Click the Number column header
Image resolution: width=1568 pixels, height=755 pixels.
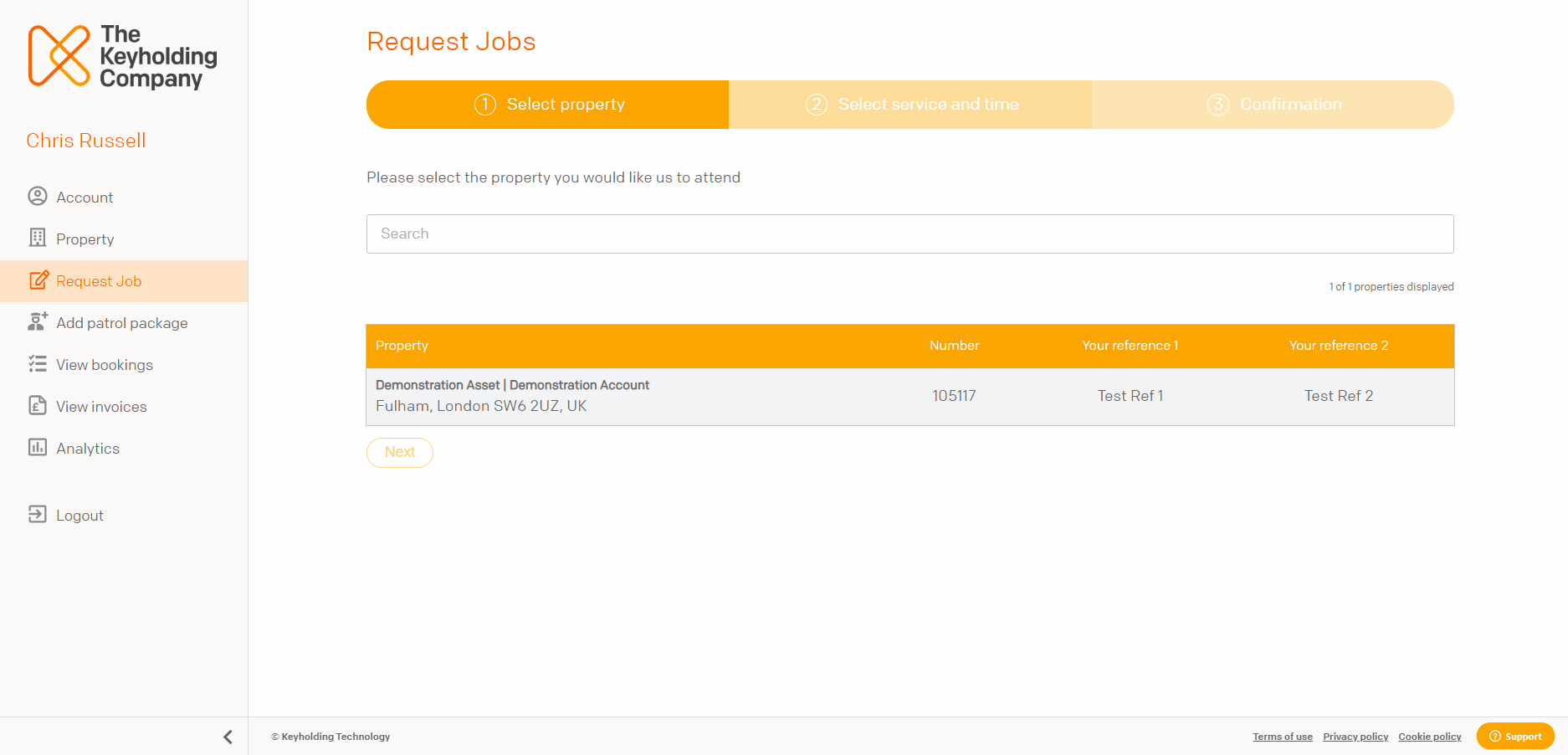coord(954,346)
